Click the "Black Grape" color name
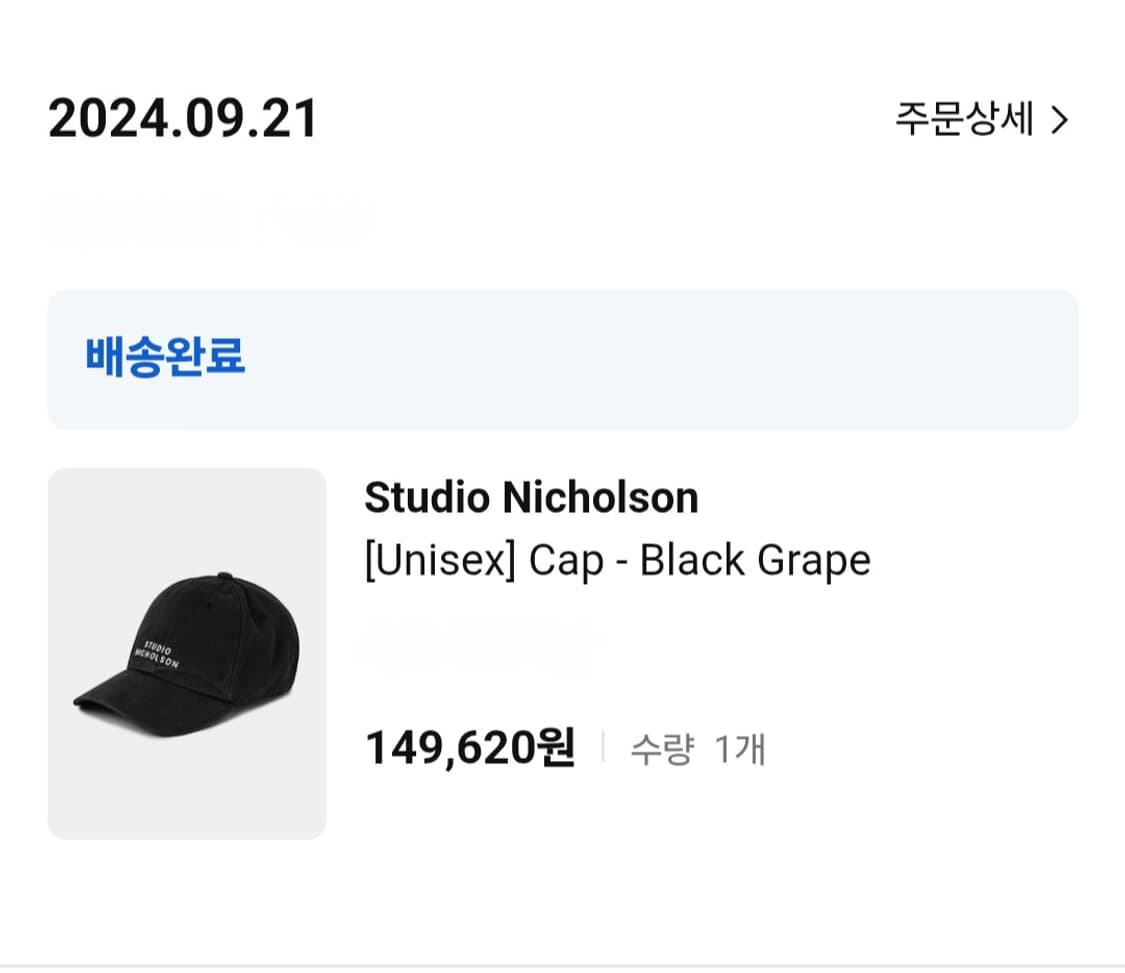 755,561
